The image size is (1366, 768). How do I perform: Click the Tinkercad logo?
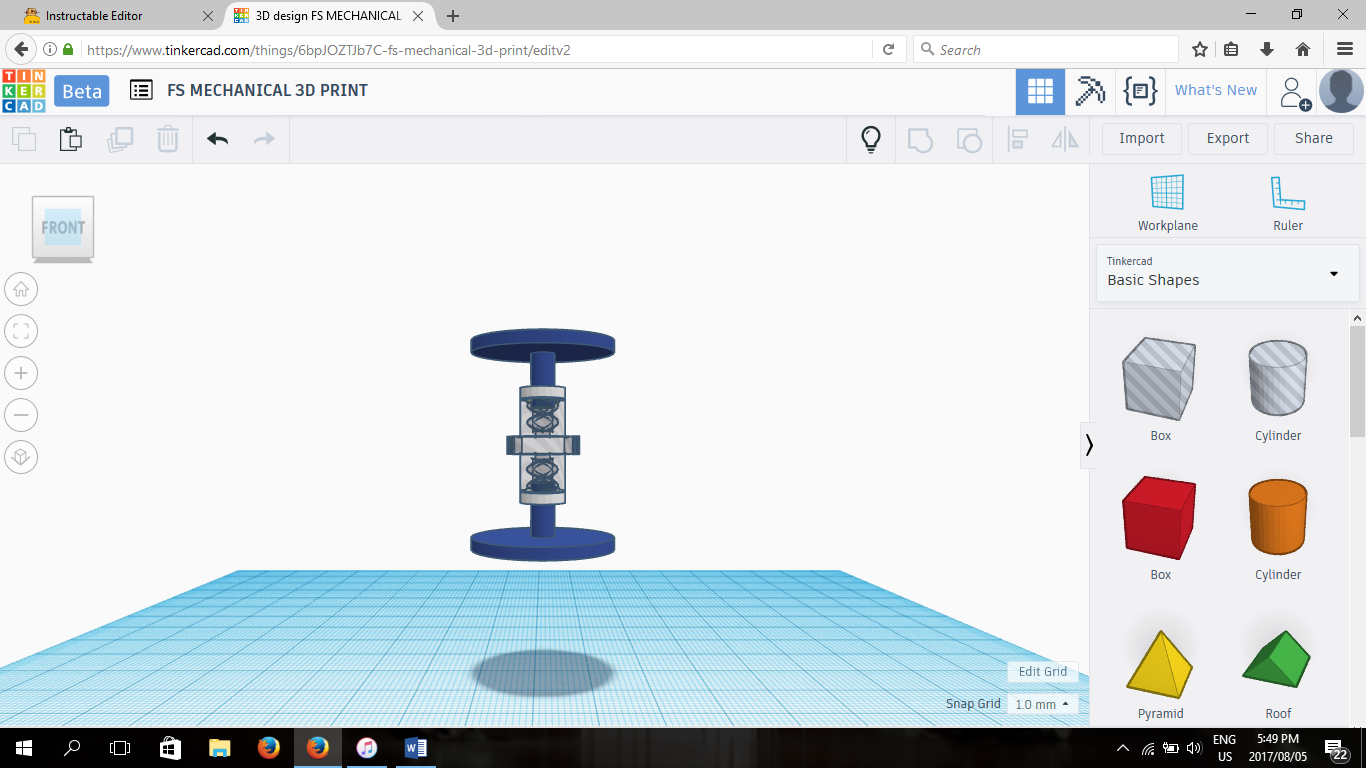[x=23, y=91]
